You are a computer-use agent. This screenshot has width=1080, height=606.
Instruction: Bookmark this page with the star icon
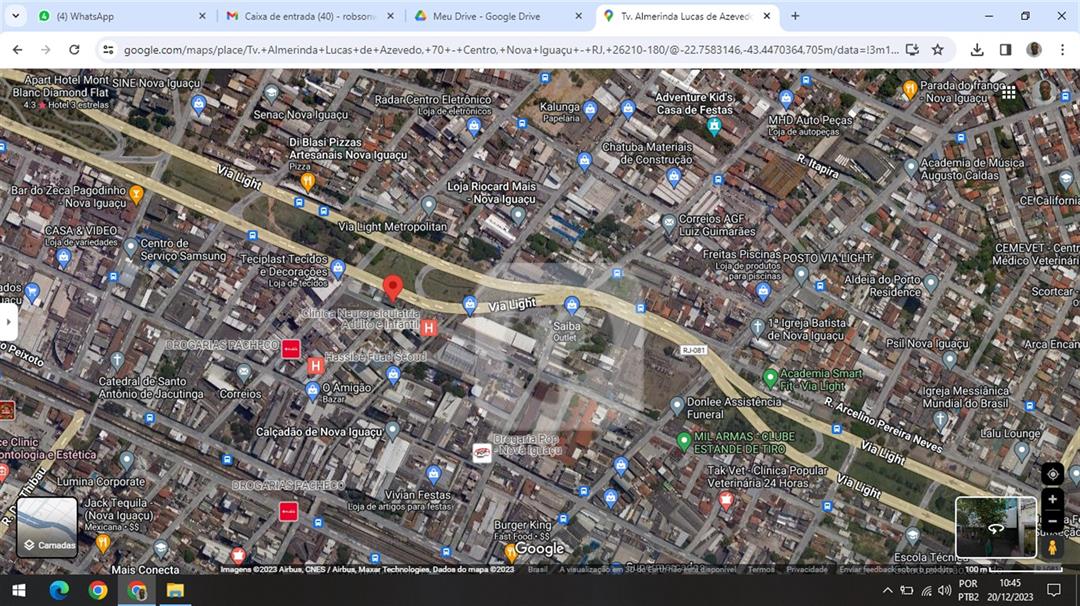pyautogui.click(x=937, y=49)
